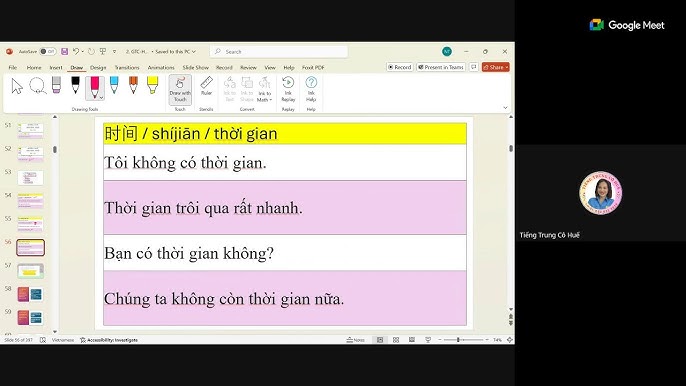The image size is (686, 386).
Task: Open the Review tab
Action: click(248, 67)
